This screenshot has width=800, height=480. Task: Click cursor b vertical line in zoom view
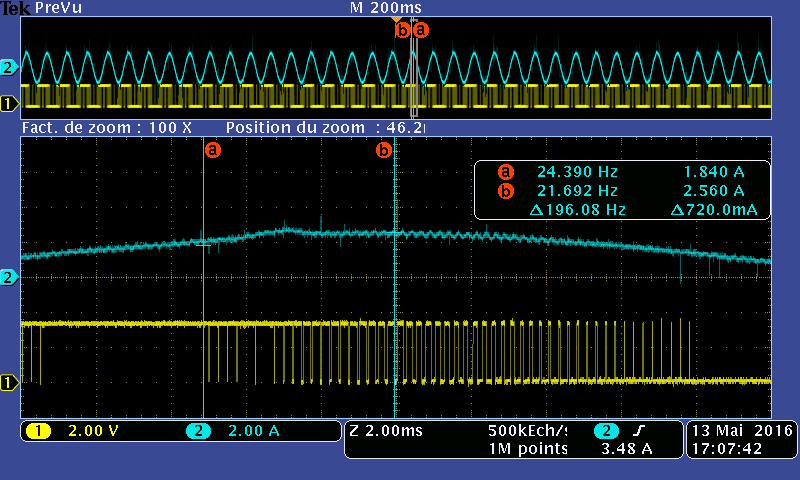(395, 277)
